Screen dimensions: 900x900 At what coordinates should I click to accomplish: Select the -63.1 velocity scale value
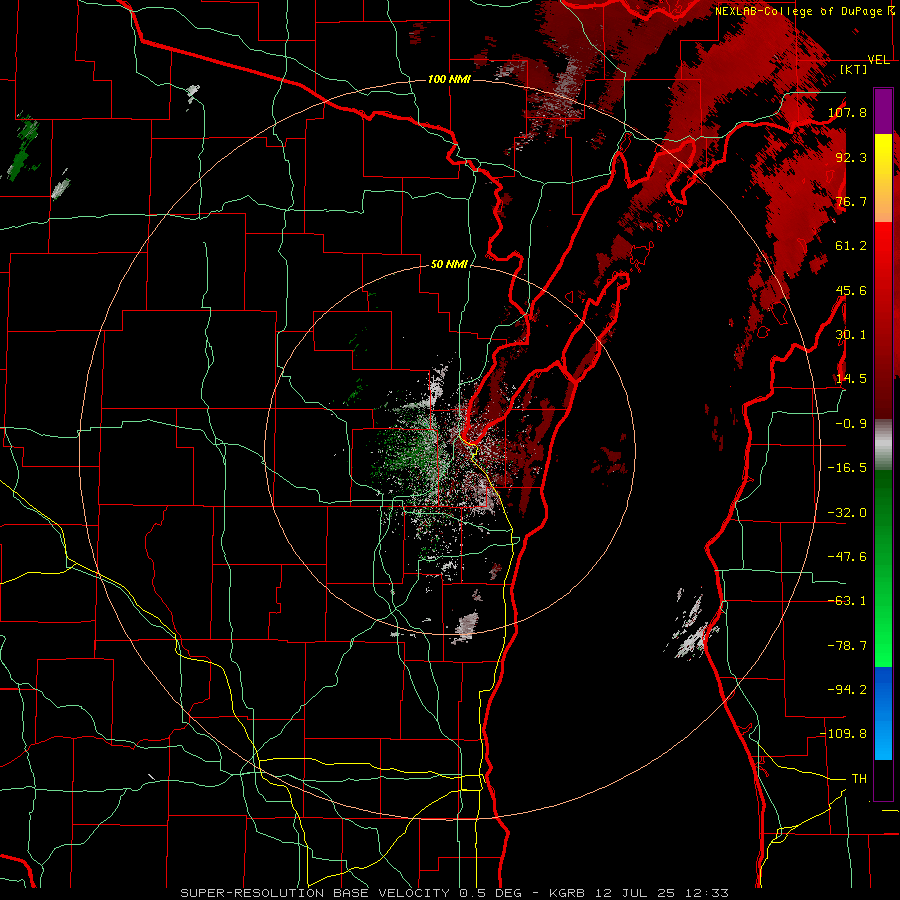coord(847,600)
